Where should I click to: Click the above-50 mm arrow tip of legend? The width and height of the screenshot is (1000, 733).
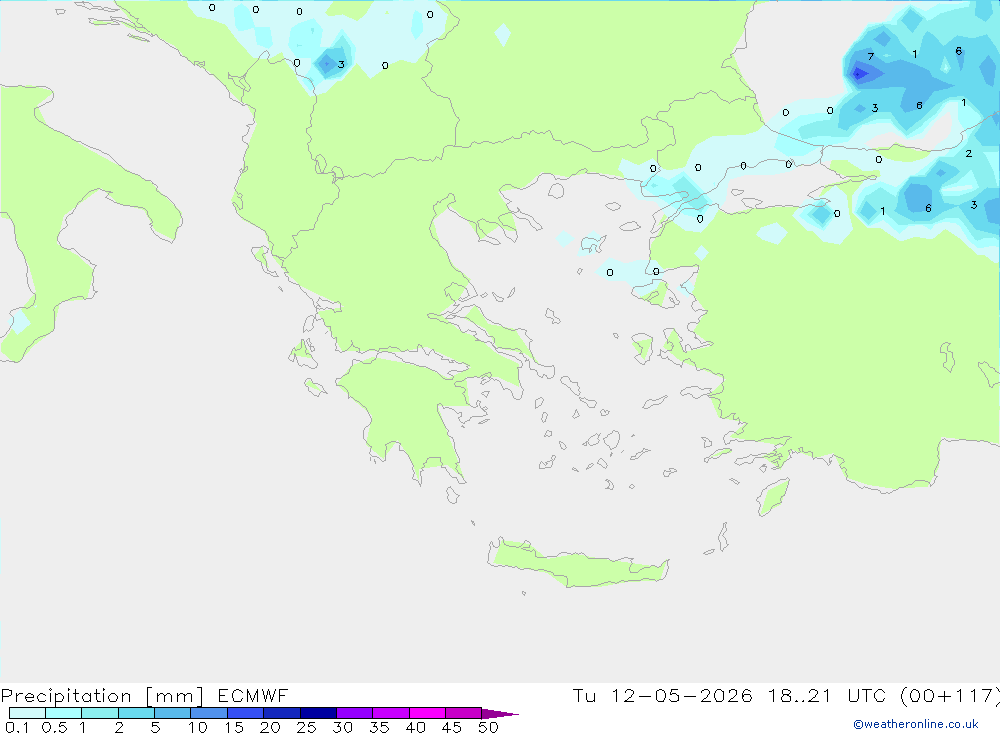(x=500, y=713)
